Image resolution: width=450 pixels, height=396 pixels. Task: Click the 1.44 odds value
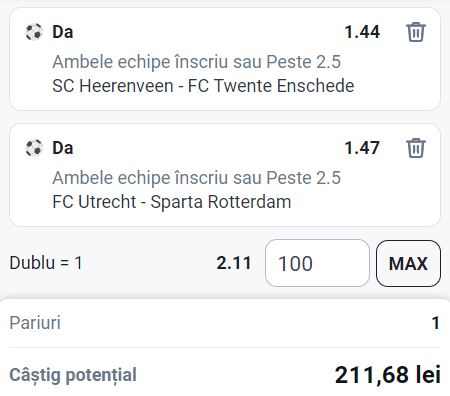(x=362, y=32)
